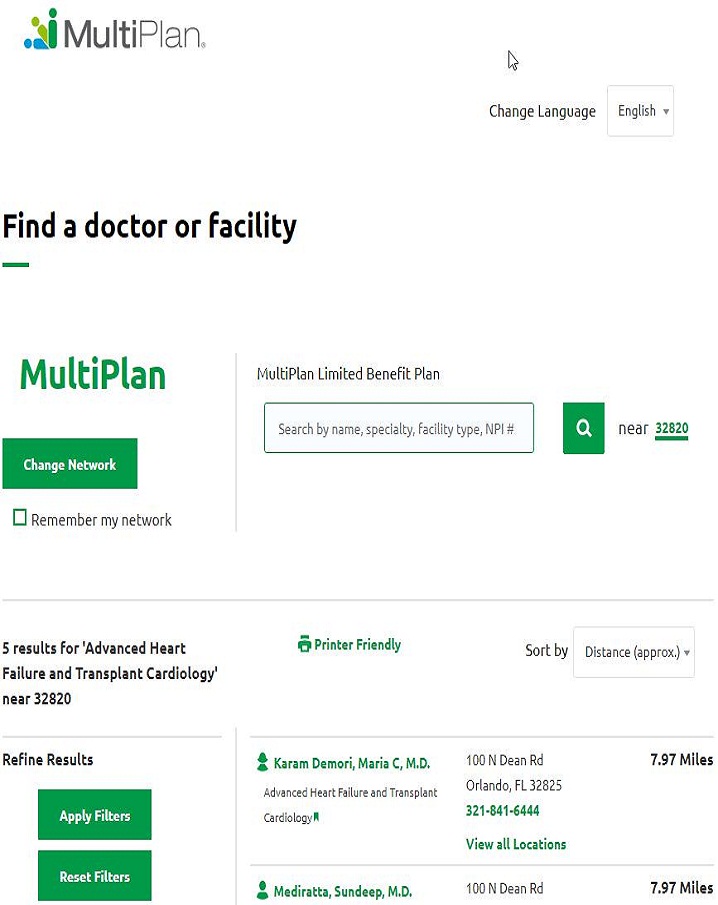The image size is (718, 905).
Task: Click the printer icon beside Printer Friendly
Action: coord(303,645)
